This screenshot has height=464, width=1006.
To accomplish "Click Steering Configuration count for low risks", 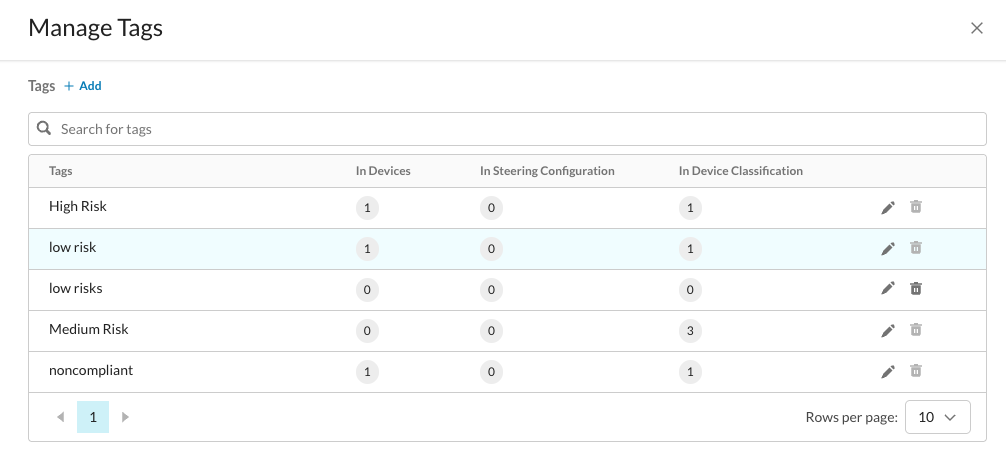I will (x=491, y=290).
